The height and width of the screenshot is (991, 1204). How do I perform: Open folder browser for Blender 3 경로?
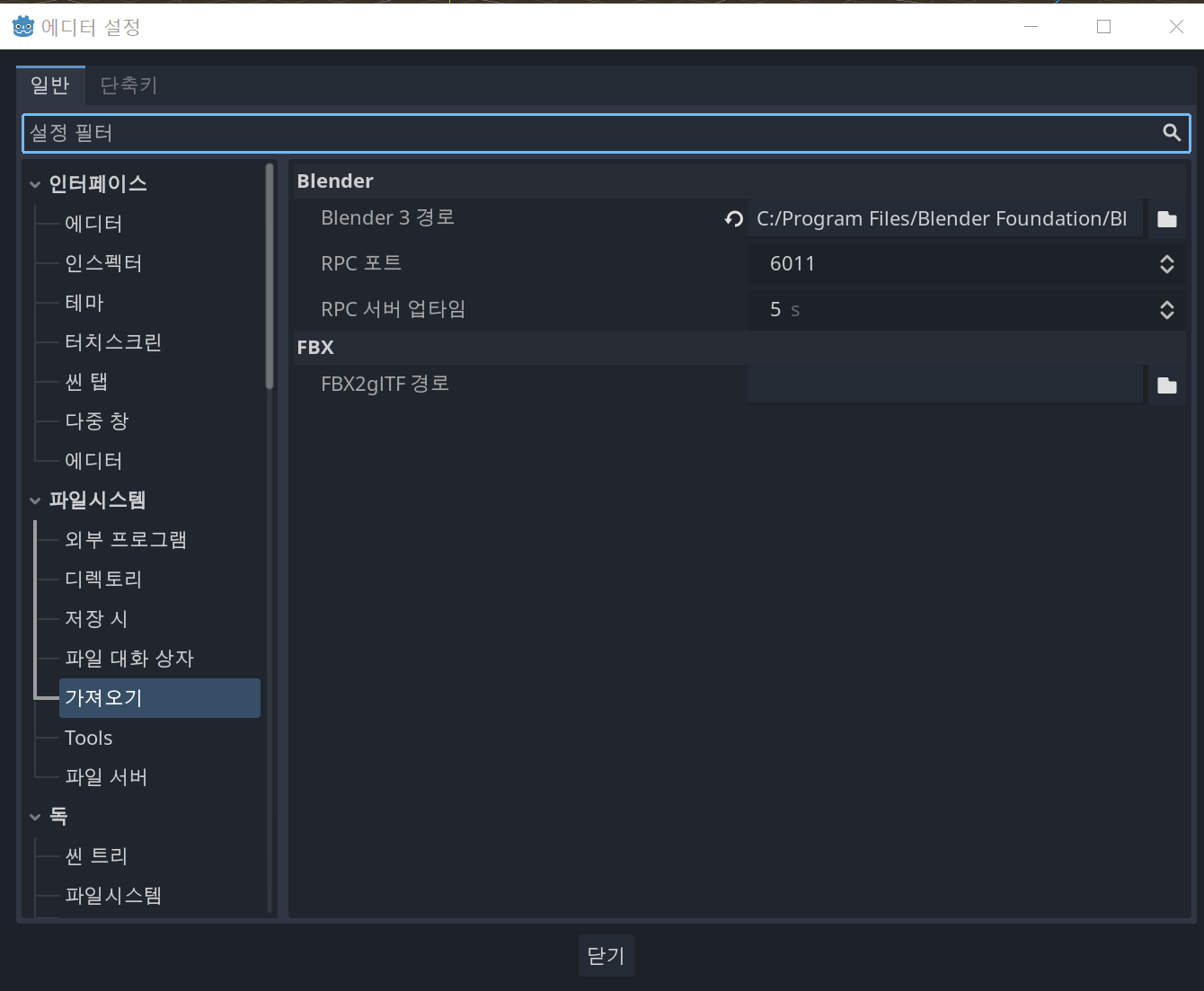1167,218
